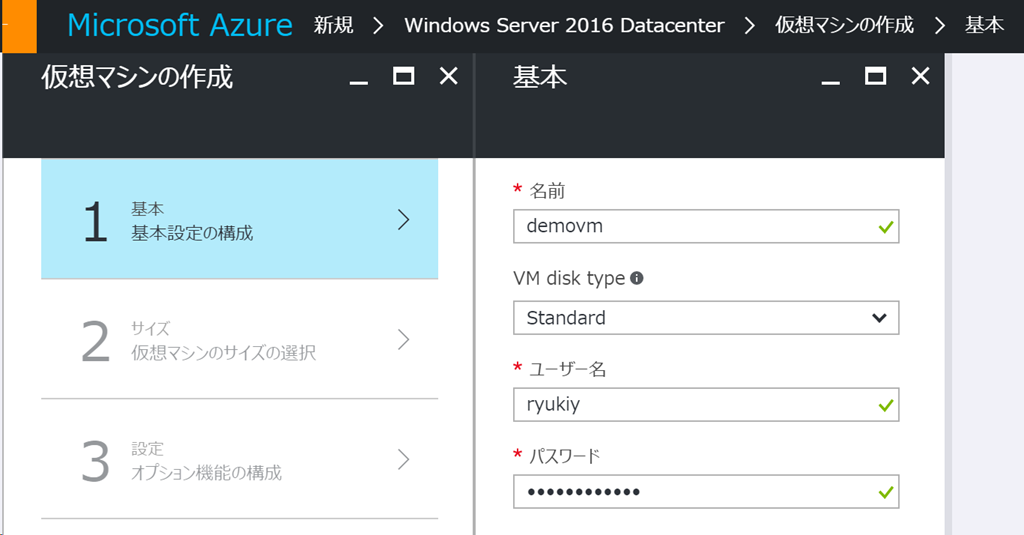1024x535 pixels.
Task: Maximize the 仮想マシンの作成 blade
Action: pyautogui.click(x=404, y=76)
